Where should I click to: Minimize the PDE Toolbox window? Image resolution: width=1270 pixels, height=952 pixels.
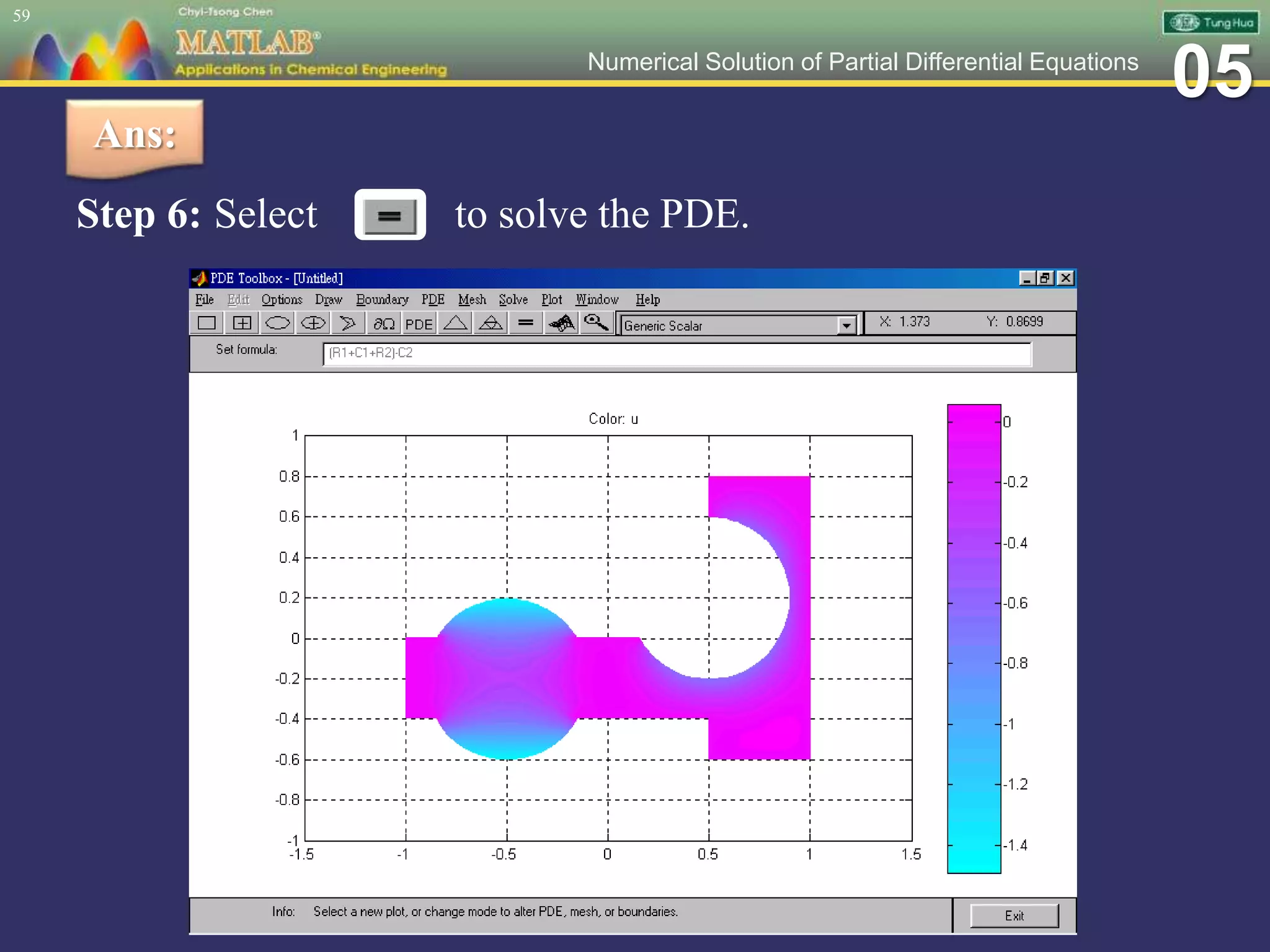click(x=1027, y=278)
